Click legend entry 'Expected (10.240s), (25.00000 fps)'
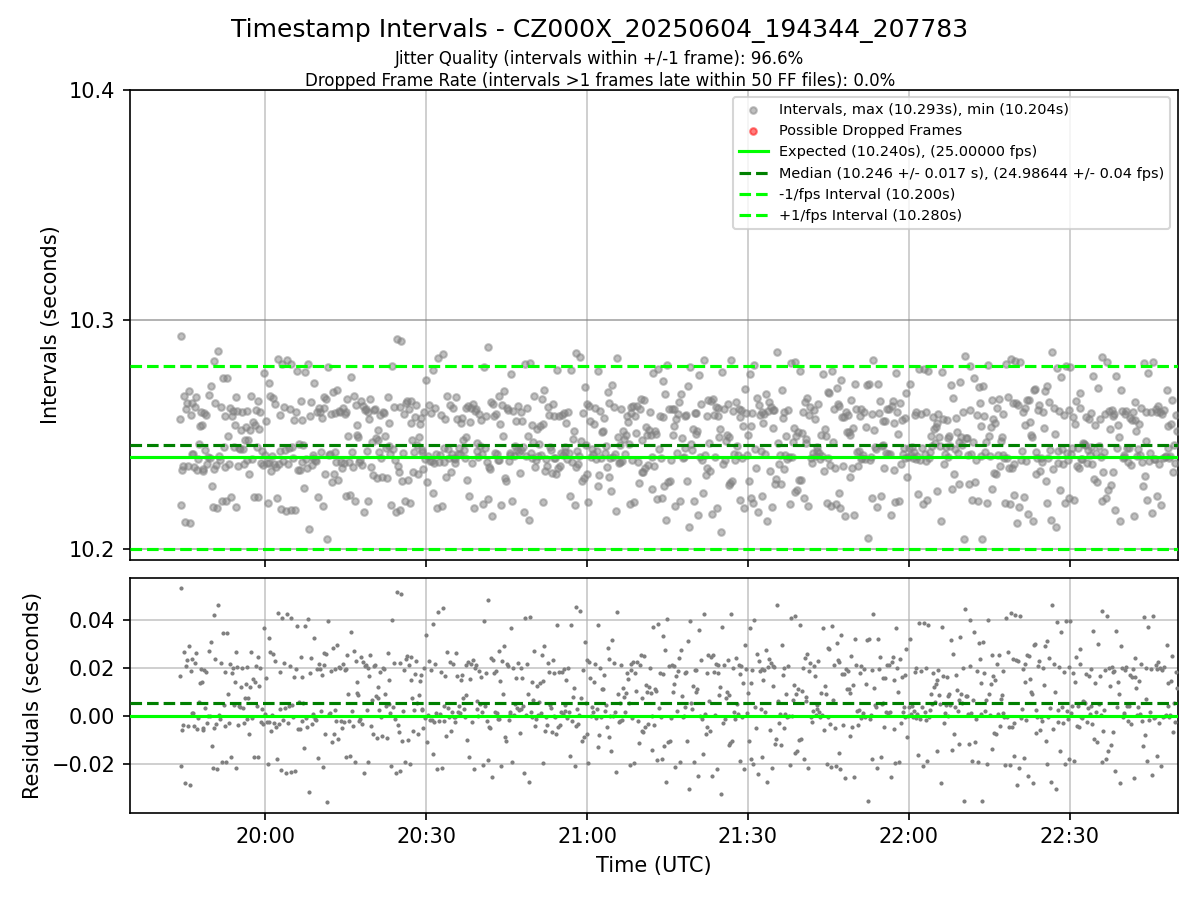This screenshot has width=1200, height=900. click(x=908, y=151)
